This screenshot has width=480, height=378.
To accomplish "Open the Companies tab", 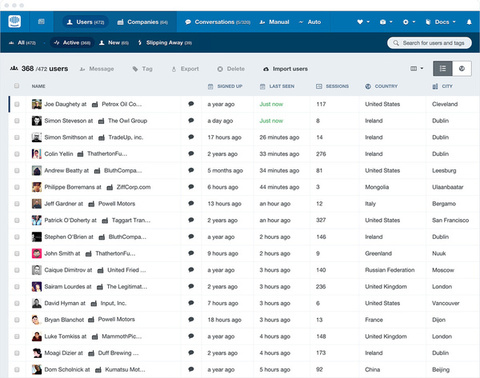I will [142, 22].
